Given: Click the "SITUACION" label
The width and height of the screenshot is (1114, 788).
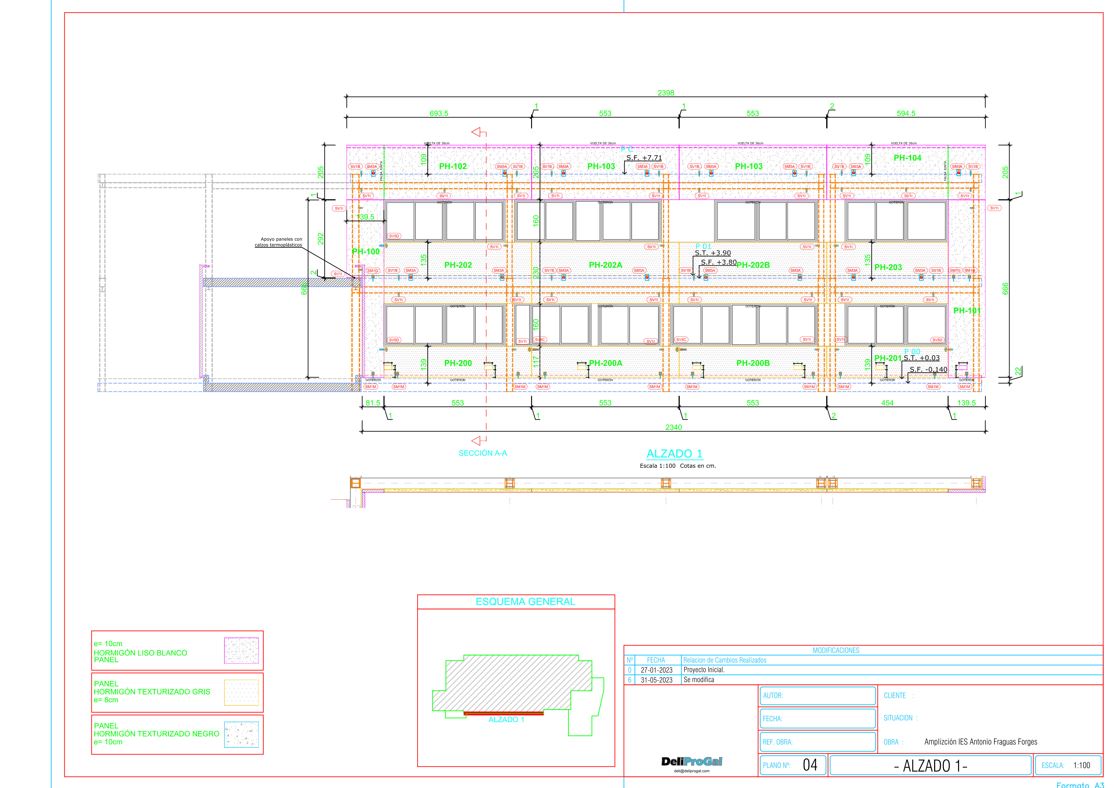Looking at the screenshot, I should pyautogui.click(x=898, y=718).
